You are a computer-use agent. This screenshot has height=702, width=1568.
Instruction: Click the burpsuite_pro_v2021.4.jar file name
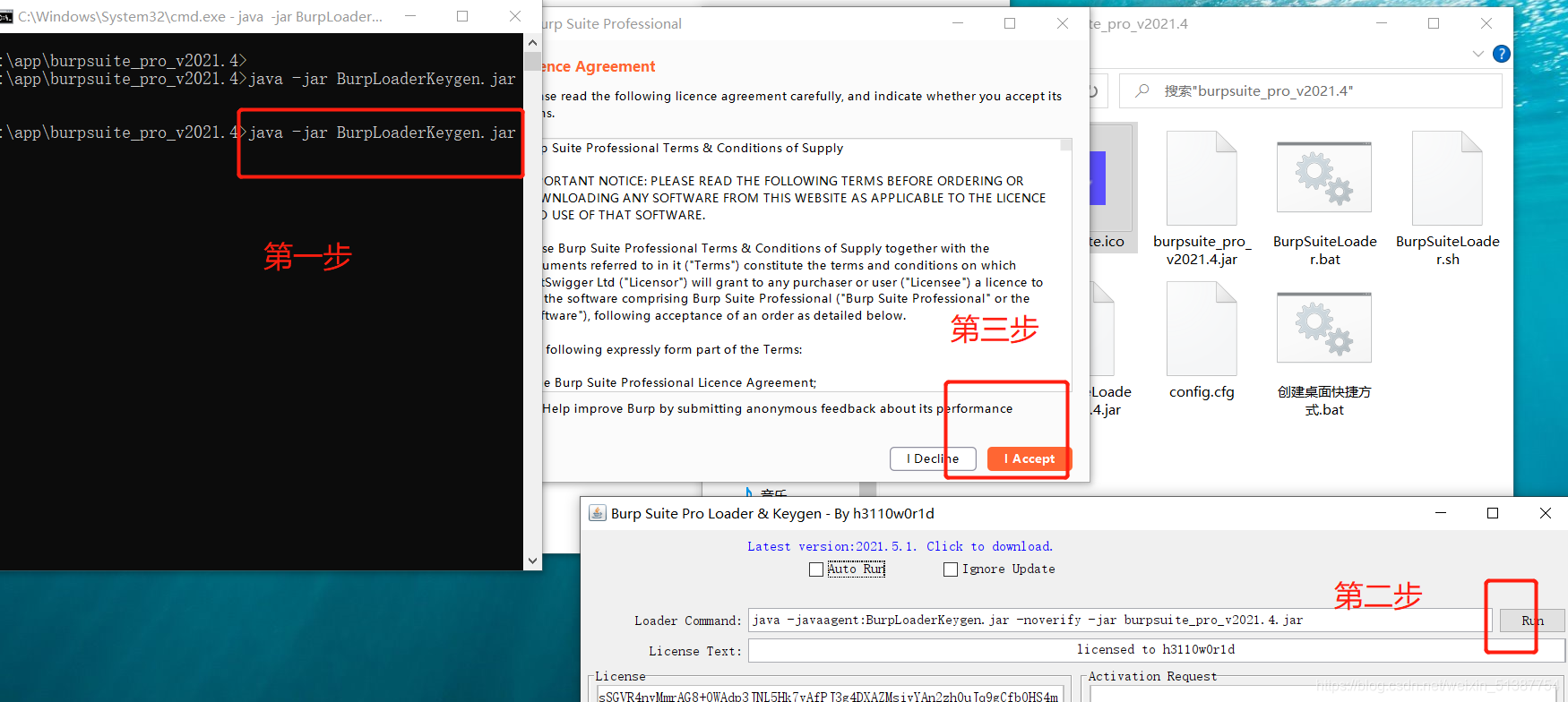point(1202,251)
